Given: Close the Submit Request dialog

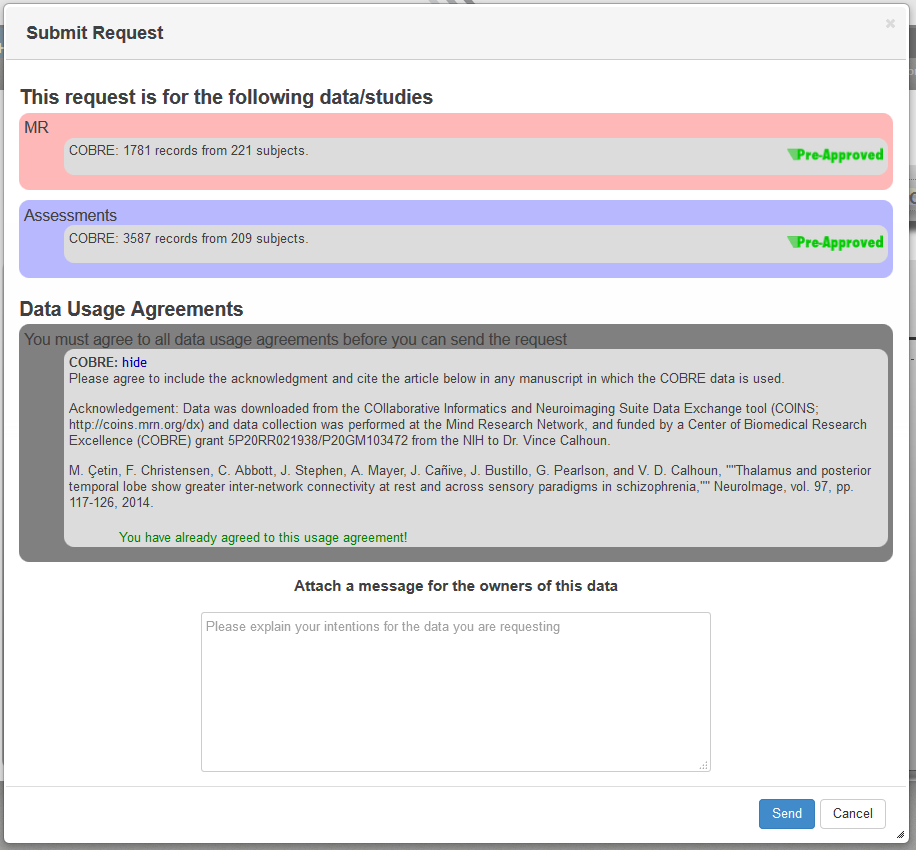Looking at the screenshot, I should (889, 24).
